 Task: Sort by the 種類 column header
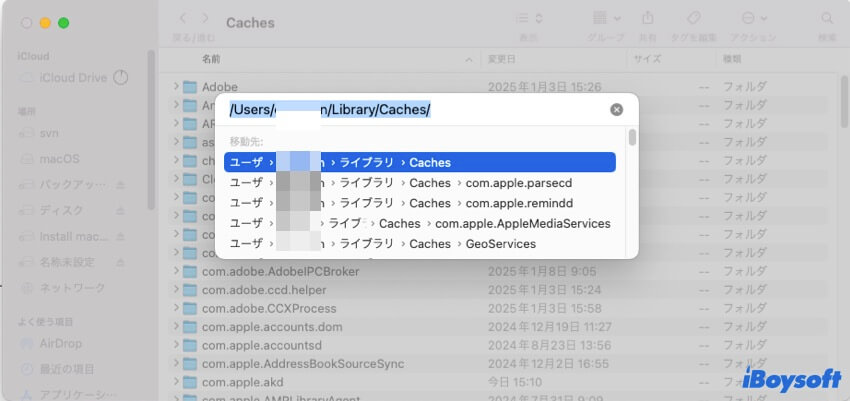tap(732, 59)
